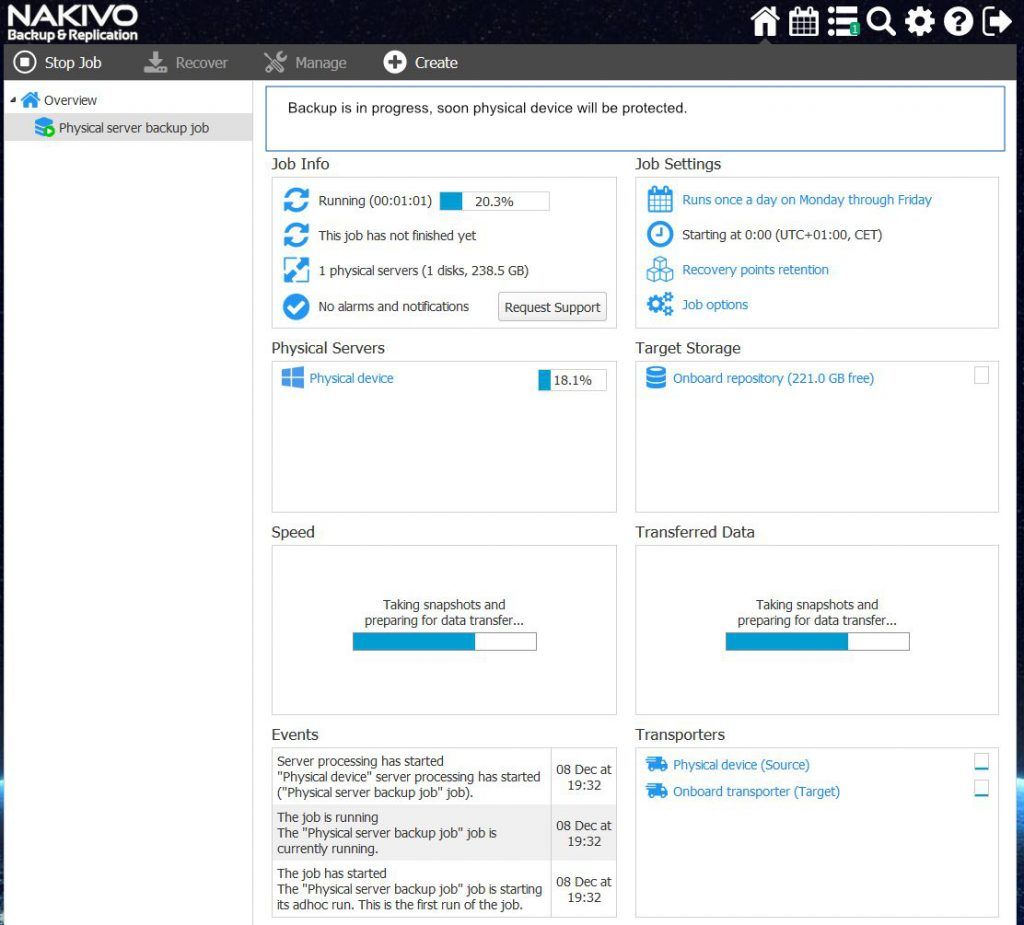Click 'No alarms and notifications' text

(393, 306)
